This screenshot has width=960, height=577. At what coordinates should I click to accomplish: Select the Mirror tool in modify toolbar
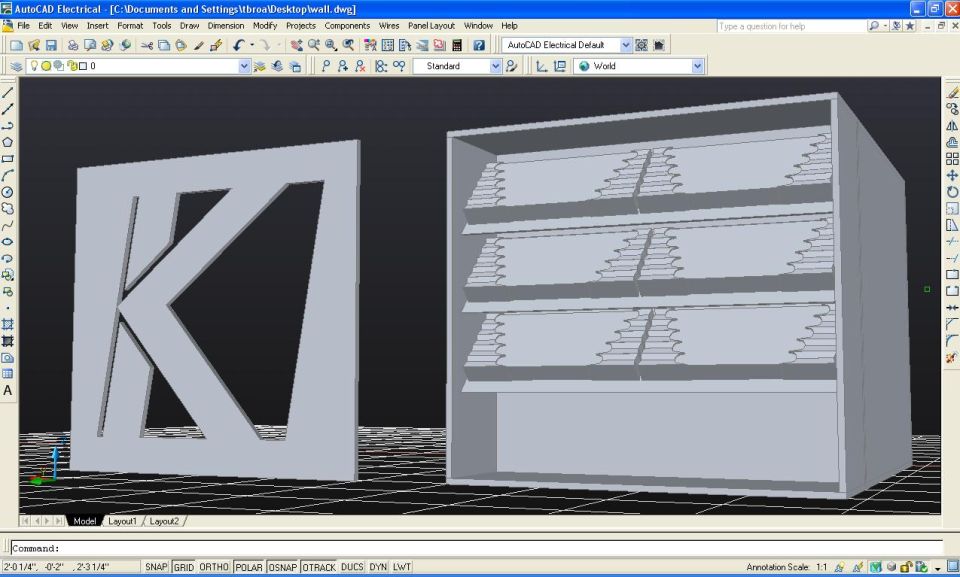pyautogui.click(x=952, y=126)
